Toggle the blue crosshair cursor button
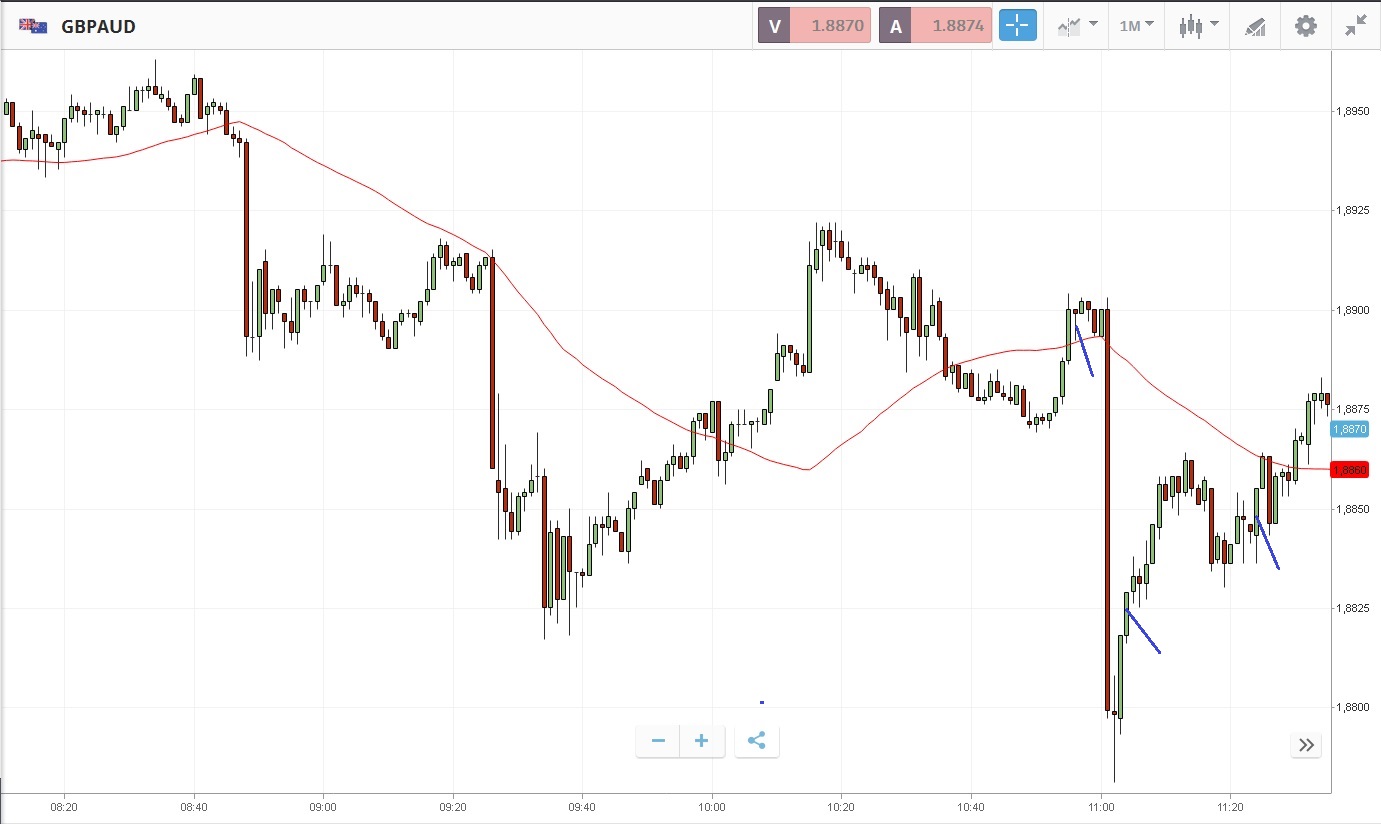The height and width of the screenshot is (824, 1381). click(1018, 26)
